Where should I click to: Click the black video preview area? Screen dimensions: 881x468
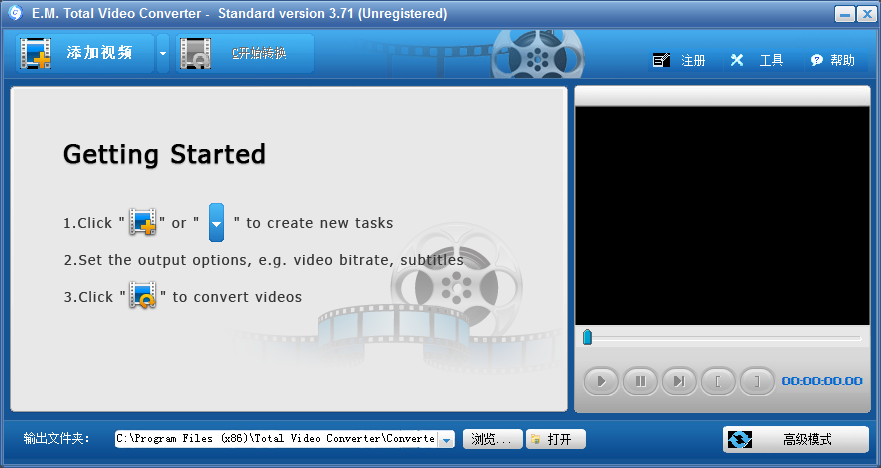coord(722,216)
